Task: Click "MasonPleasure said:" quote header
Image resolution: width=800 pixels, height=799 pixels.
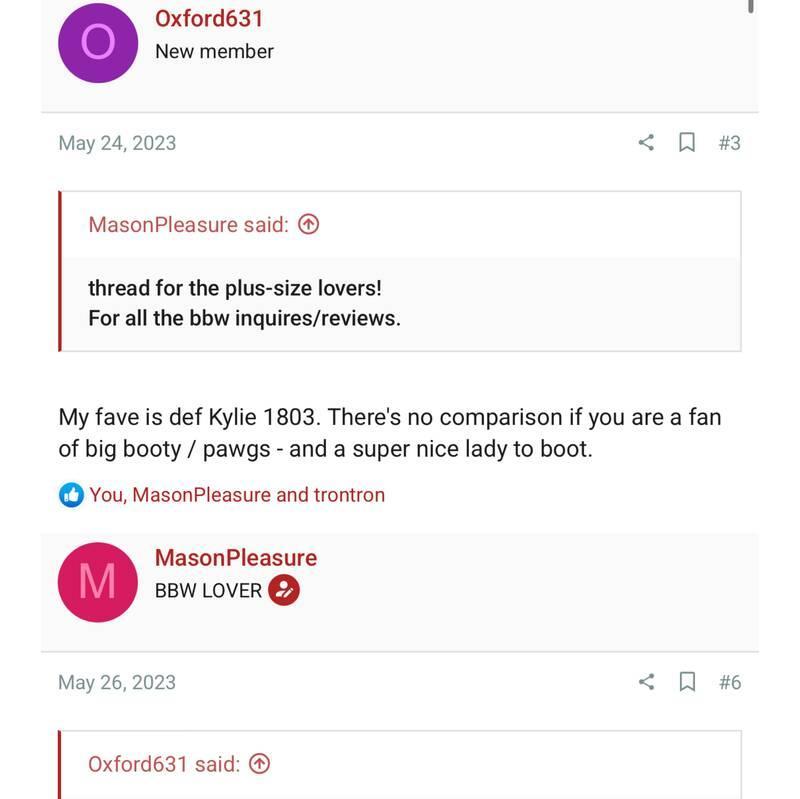Action: [x=188, y=225]
